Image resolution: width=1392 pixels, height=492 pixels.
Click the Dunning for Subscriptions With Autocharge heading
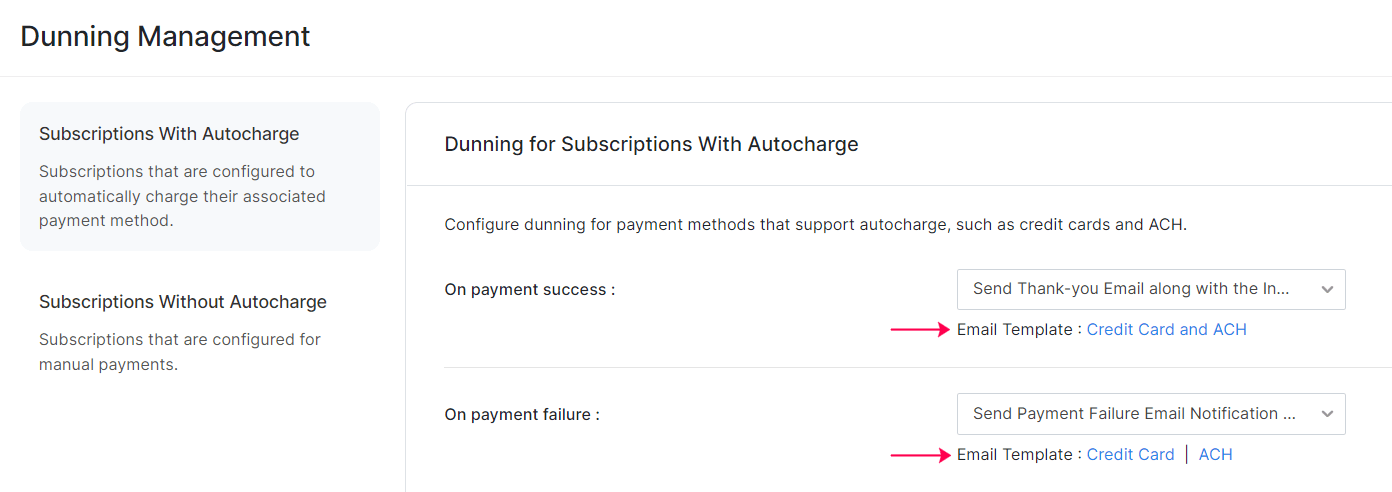pyautogui.click(x=651, y=144)
